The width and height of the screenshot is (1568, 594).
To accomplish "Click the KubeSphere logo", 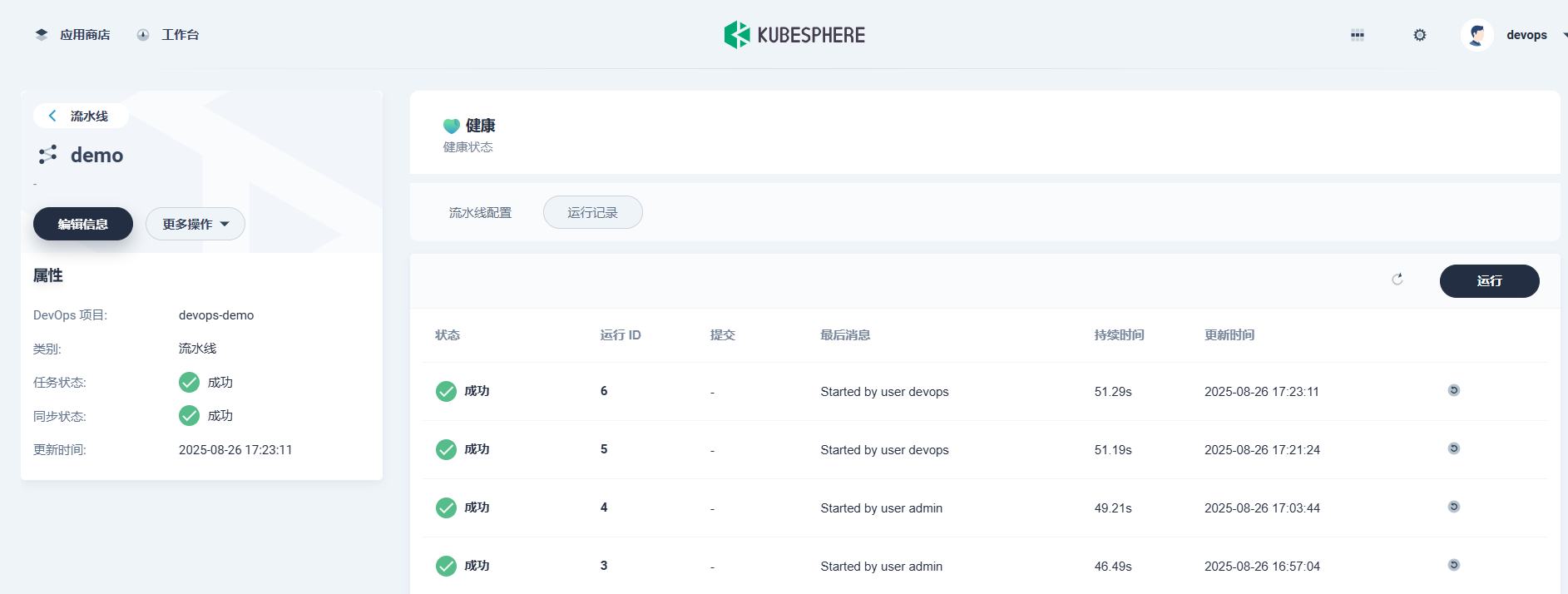I will (x=794, y=35).
